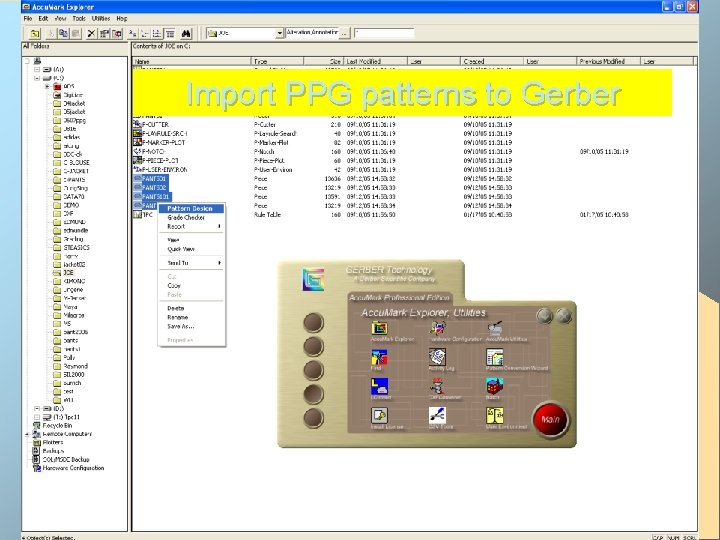Click the red Main button

point(550,419)
